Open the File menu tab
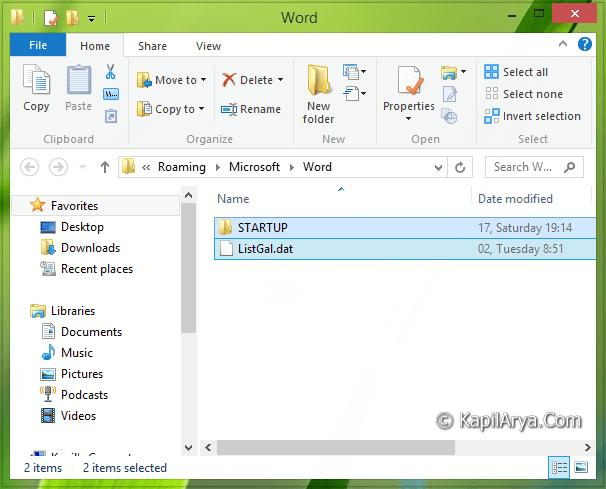 pyautogui.click(x=38, y=45)
